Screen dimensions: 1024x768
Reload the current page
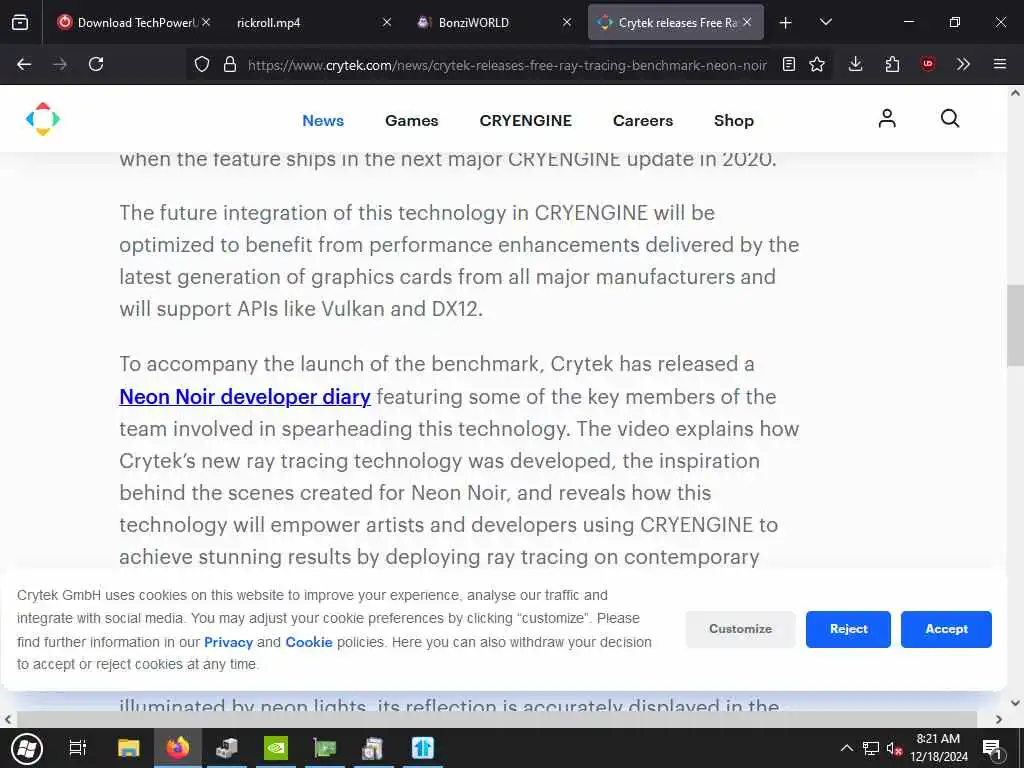(x=96, y=64)
